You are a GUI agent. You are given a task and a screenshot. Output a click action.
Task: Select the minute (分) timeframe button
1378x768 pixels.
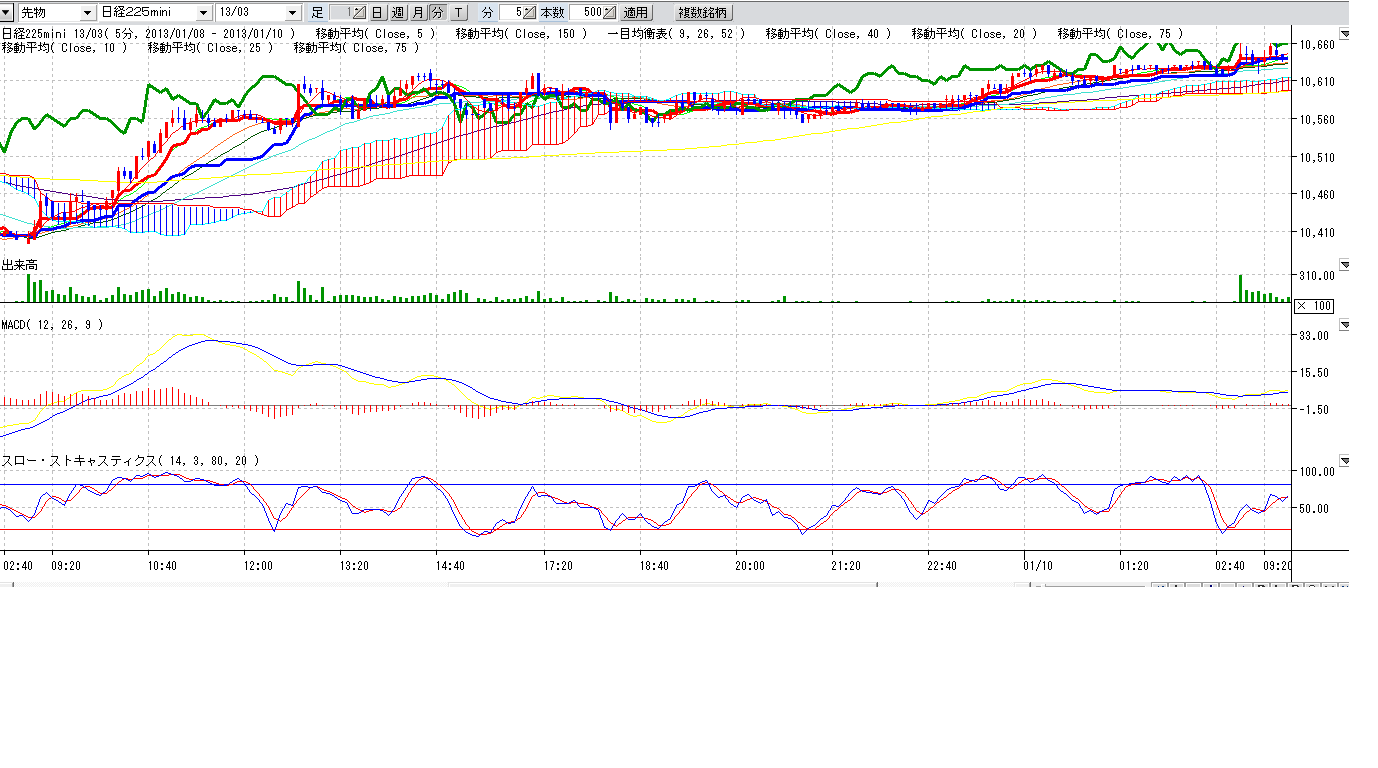(x=438, y=12)
